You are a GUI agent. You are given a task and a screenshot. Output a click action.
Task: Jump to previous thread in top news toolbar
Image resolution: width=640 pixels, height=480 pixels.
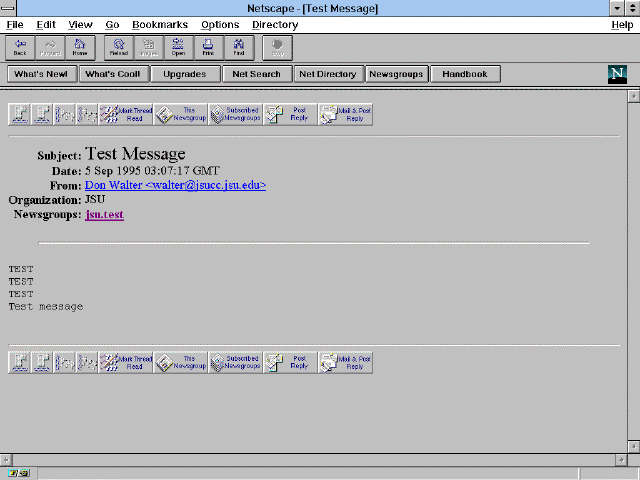click(64, 114)
